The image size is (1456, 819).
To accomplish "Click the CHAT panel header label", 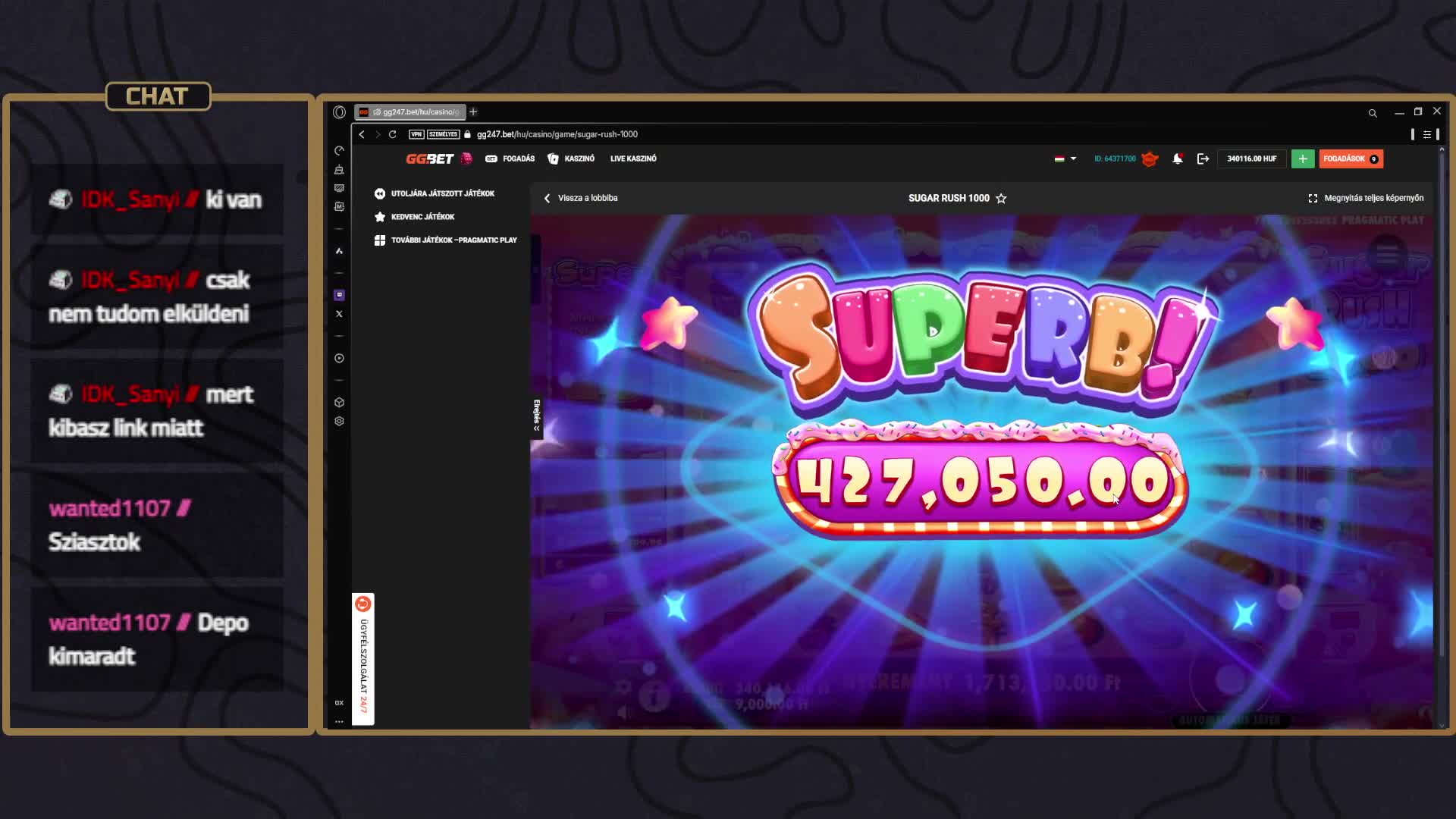I will pyautogui.click(x=158, y=96).
